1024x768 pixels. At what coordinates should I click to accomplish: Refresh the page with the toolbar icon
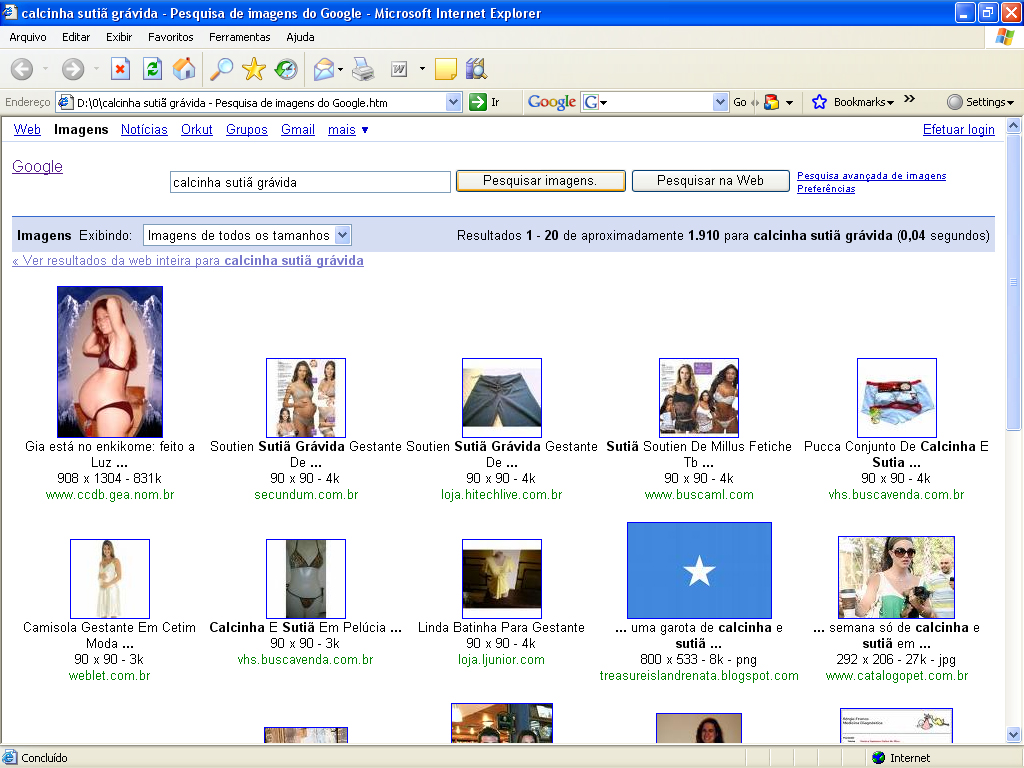point(152,69)
